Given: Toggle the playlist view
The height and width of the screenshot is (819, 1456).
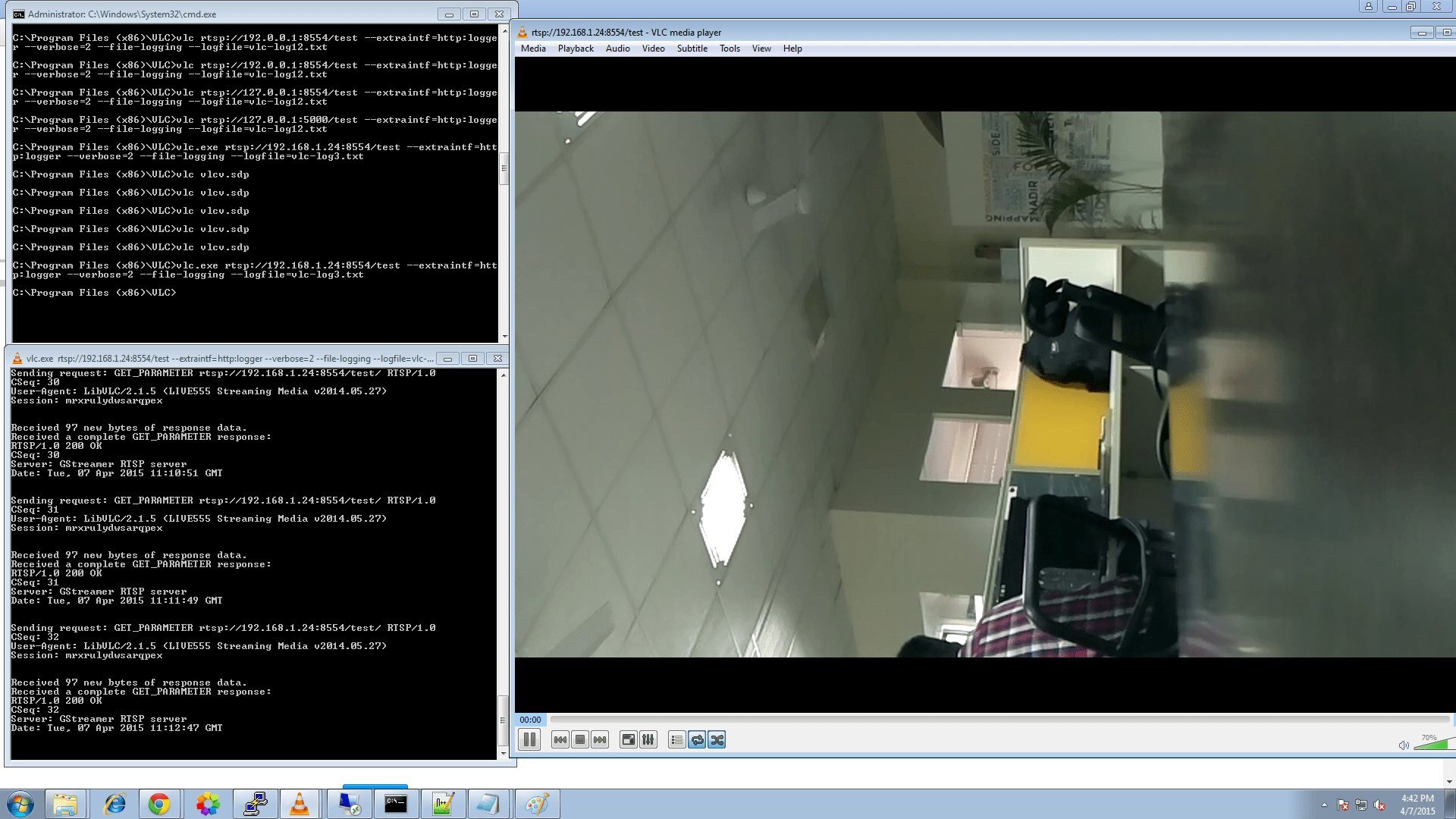Looking at the screenshot, I should (x=677, y=739).
